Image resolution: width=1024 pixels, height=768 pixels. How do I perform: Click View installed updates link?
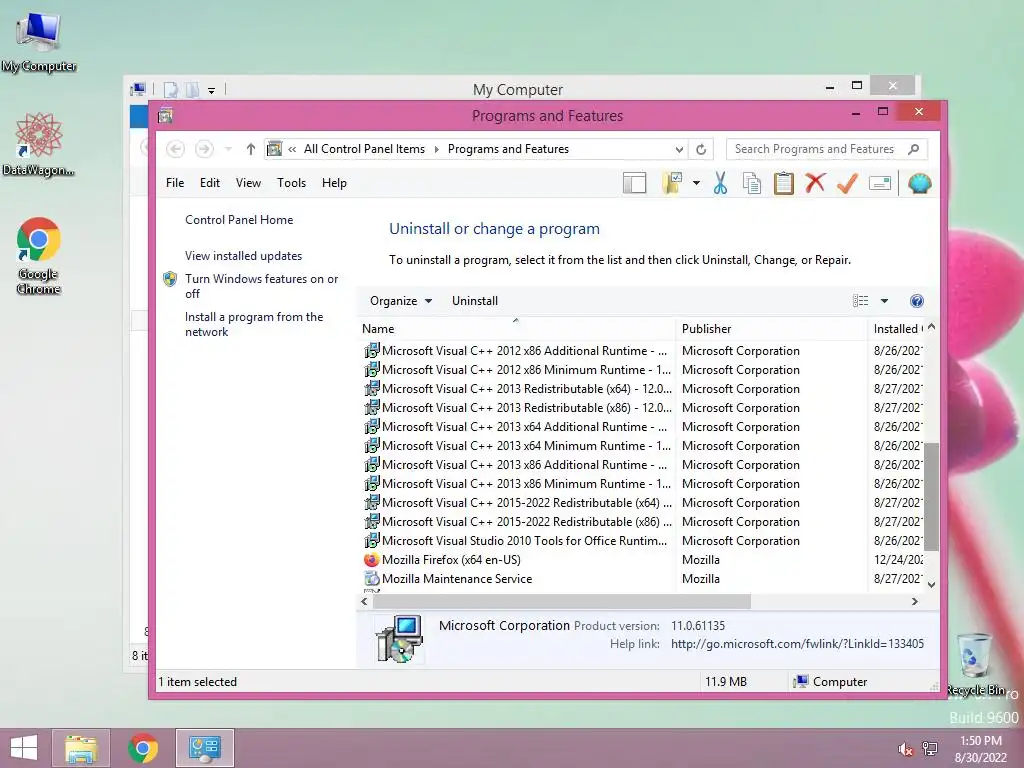point(244,256)
